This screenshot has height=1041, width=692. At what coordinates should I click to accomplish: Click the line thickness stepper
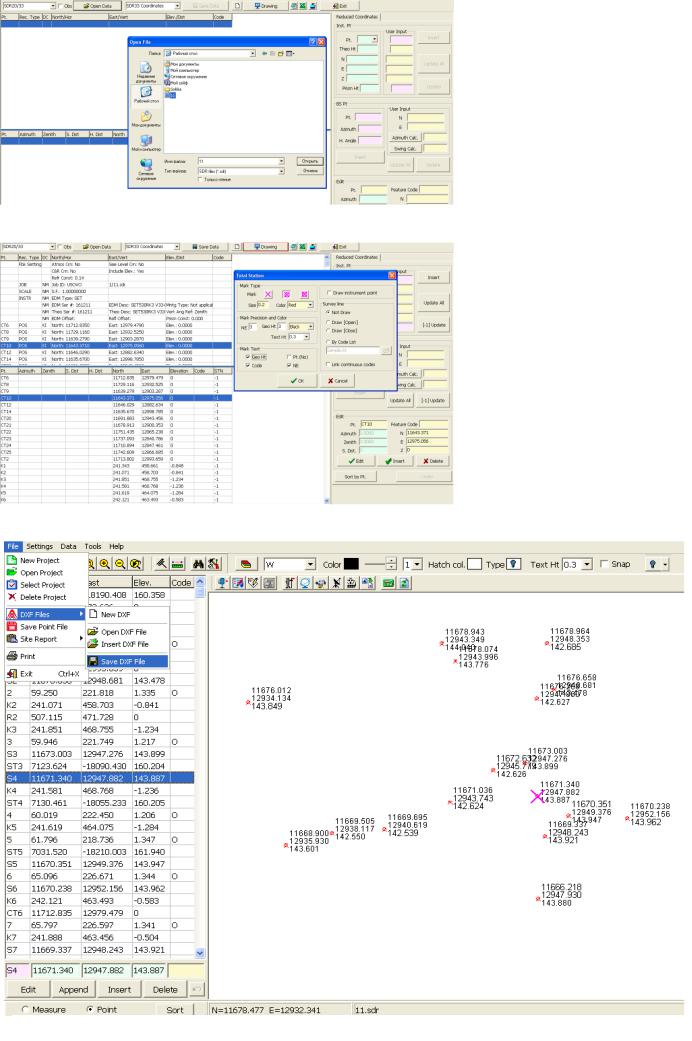(392, 564)
